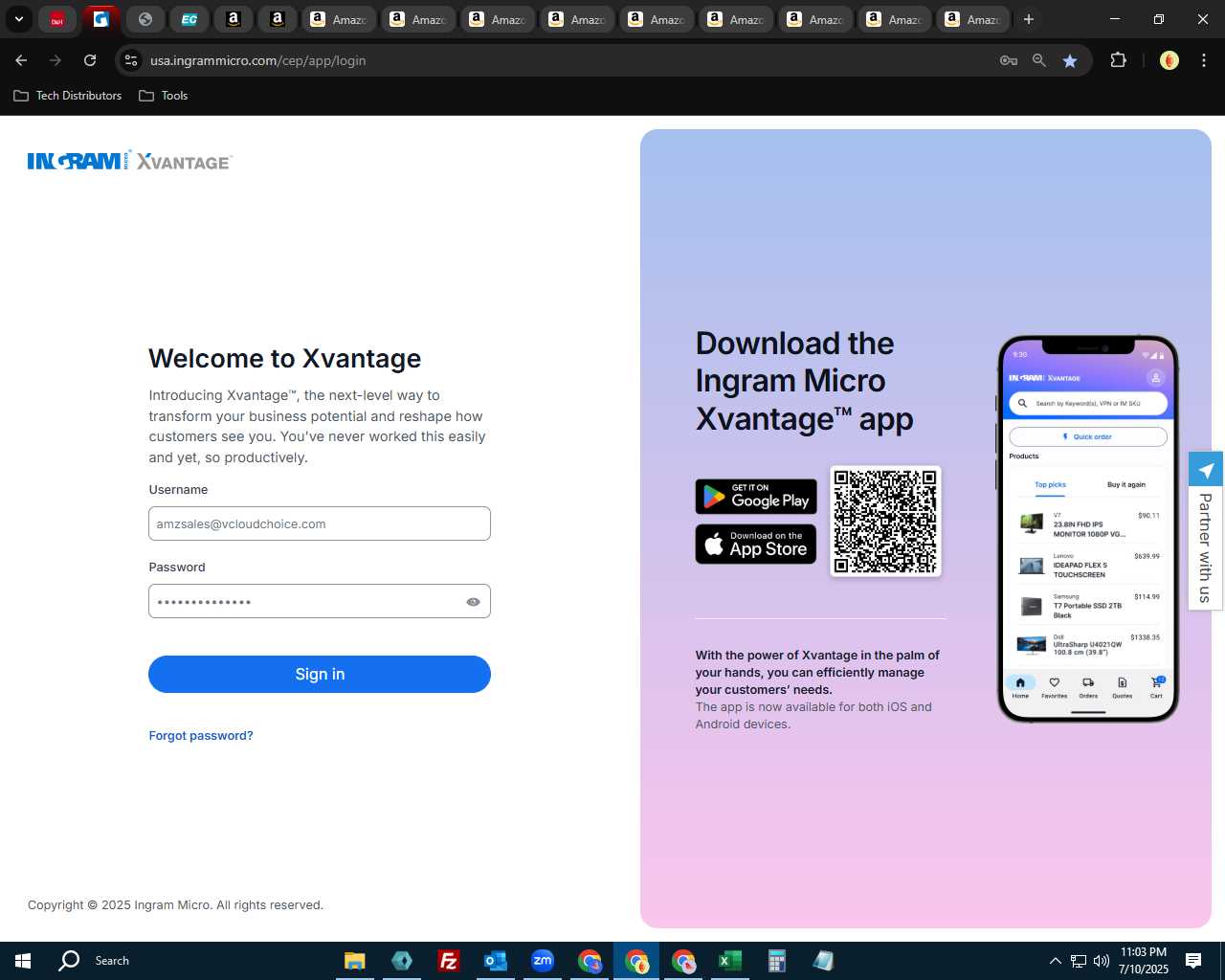
Task: Open the Partner with us side tab
Action: (1206, 530)
